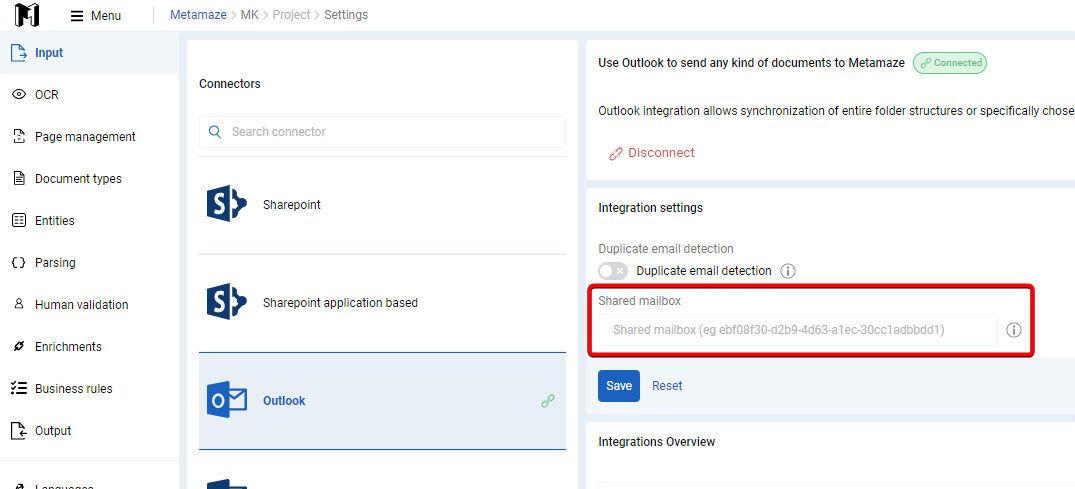
Task: Click the Save button
Action: [618, 385]
